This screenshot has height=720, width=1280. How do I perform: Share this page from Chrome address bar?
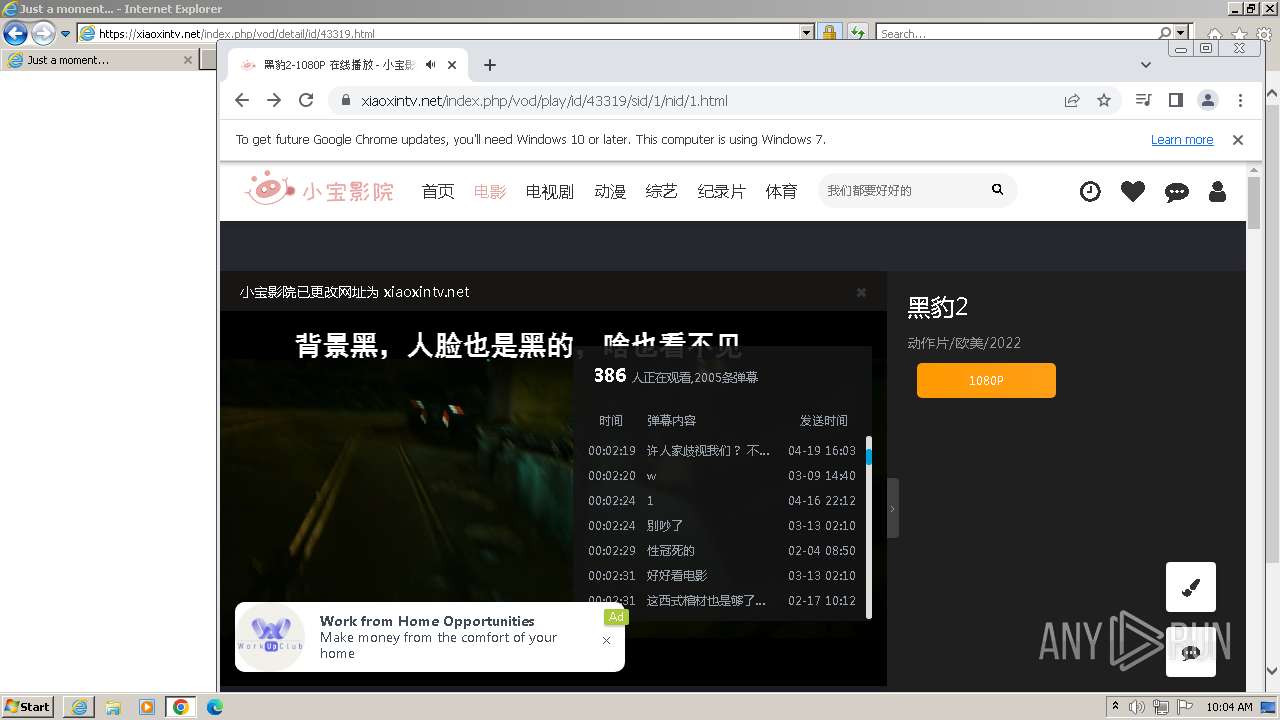1072,100
